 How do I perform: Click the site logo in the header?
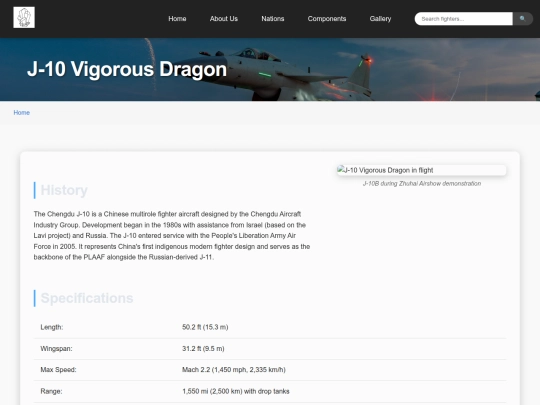(x=24, y=17)
